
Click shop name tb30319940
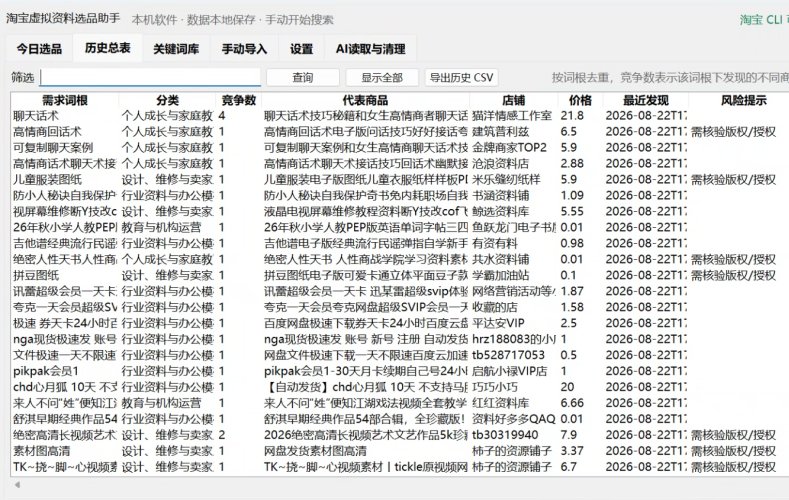(x=505, y=435)
